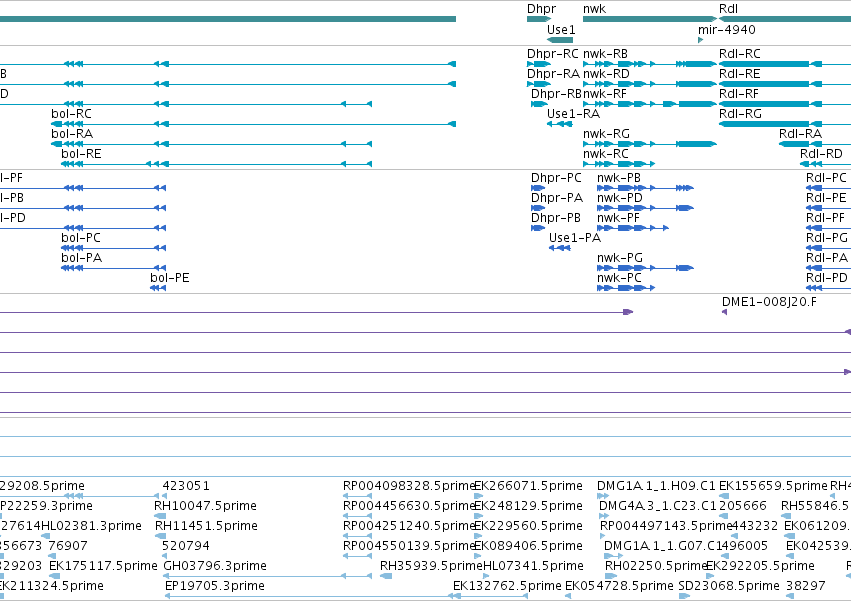Click EST RH10047.5prime

pyautogui.click(x=205, y=506)
